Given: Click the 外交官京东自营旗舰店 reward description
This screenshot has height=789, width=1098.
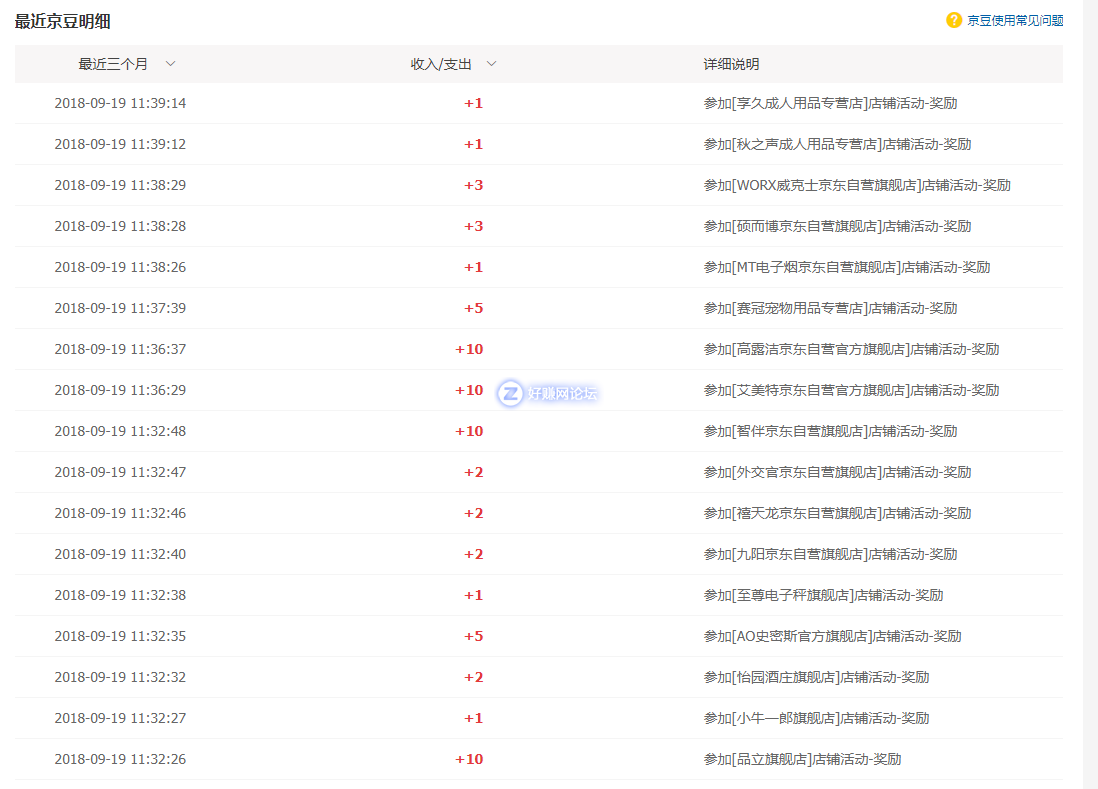Looking at the screenshot, I should click(838, 472).
